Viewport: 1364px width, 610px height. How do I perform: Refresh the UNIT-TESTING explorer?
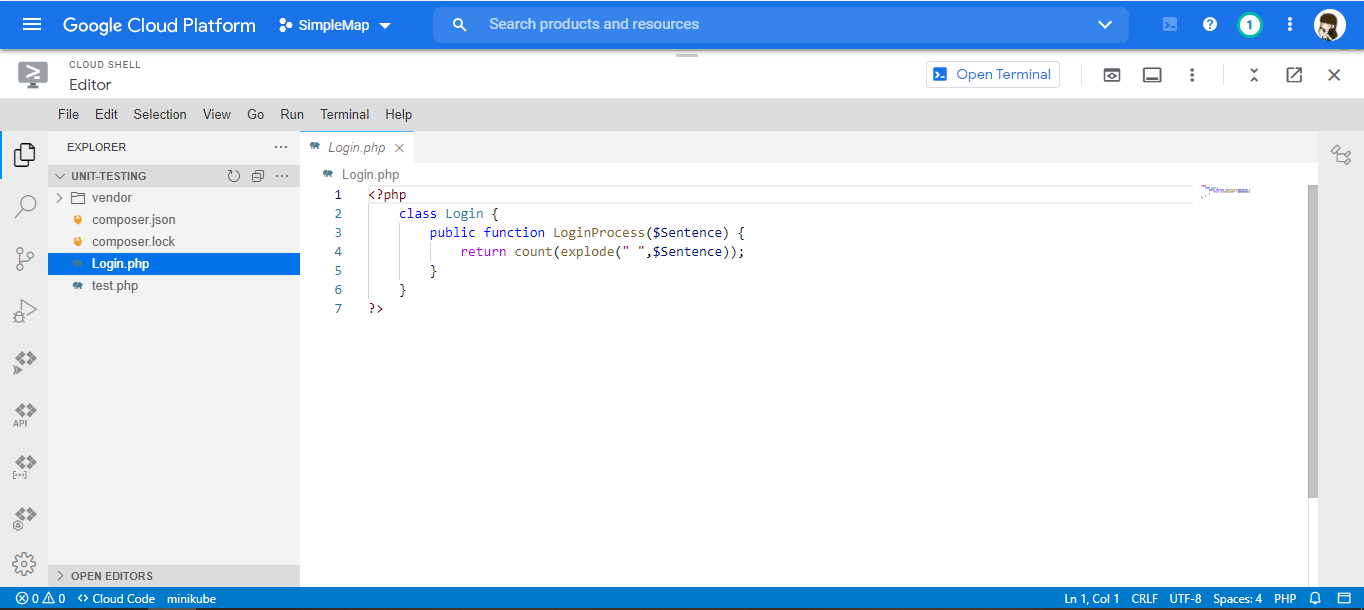coord(234,176)
